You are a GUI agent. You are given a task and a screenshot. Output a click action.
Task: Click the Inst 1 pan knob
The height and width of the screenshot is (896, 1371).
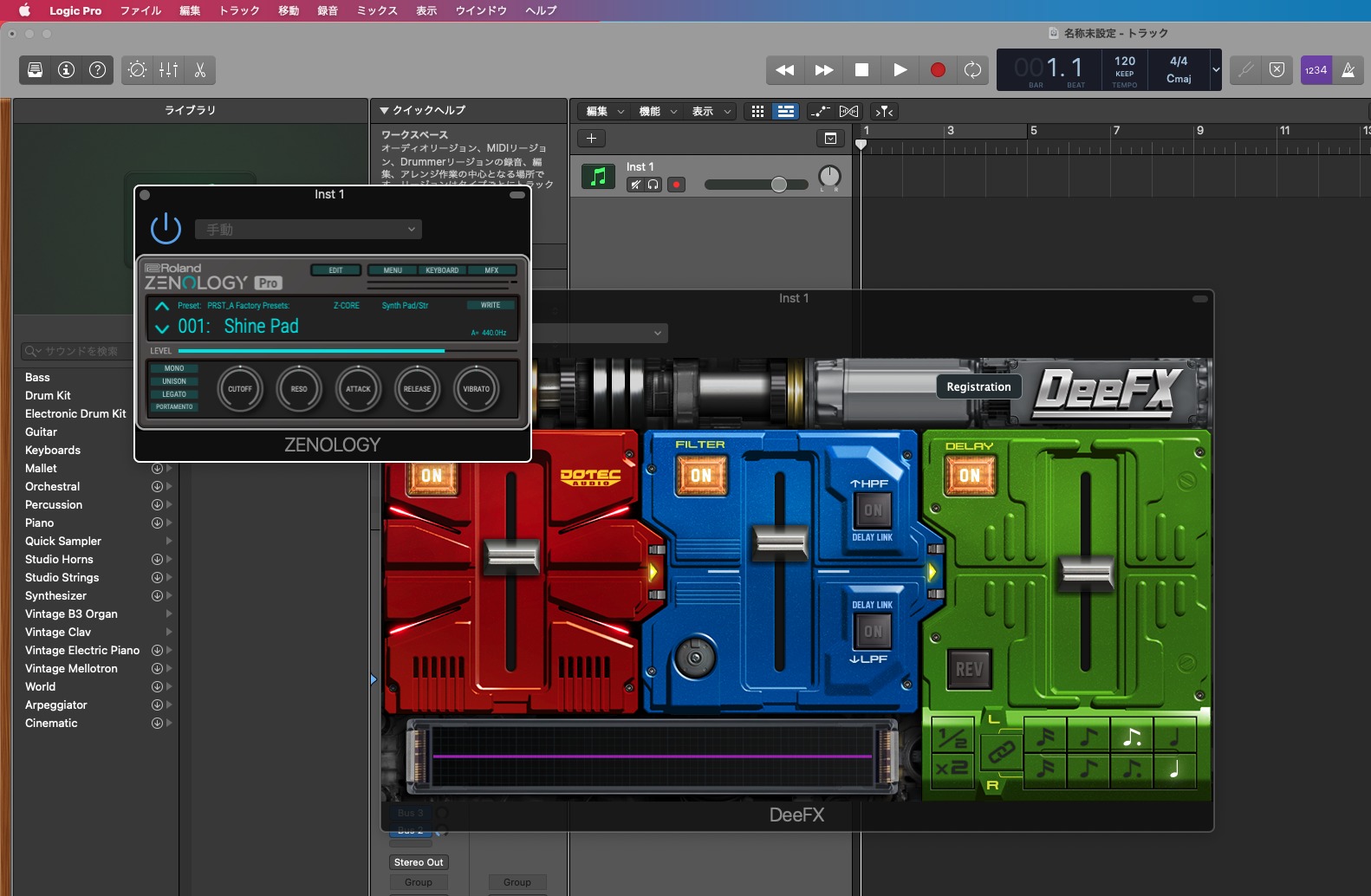[829, 176]
